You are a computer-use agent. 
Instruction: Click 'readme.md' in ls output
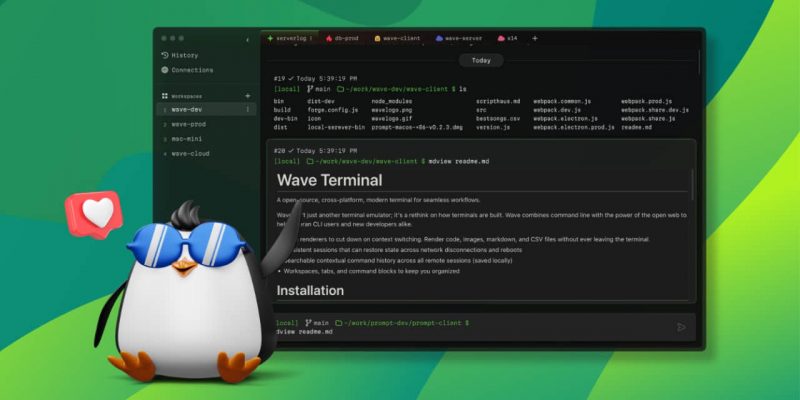coord(636,127)
